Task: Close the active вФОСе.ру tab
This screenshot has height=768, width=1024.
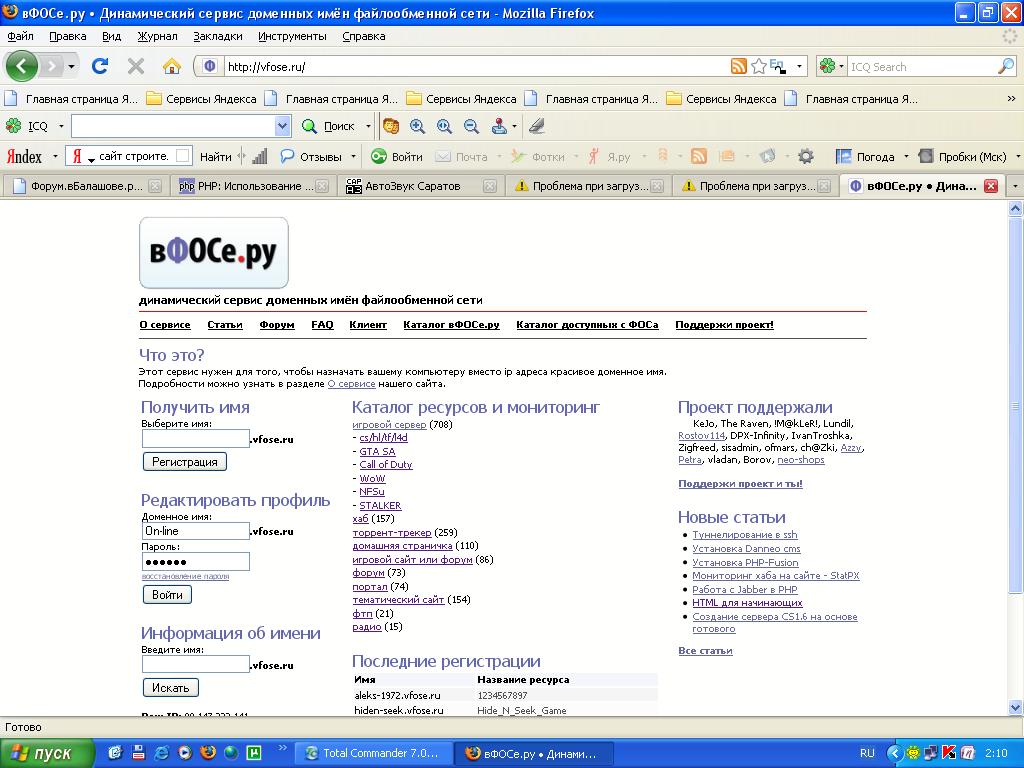Action: click(991, 186)
